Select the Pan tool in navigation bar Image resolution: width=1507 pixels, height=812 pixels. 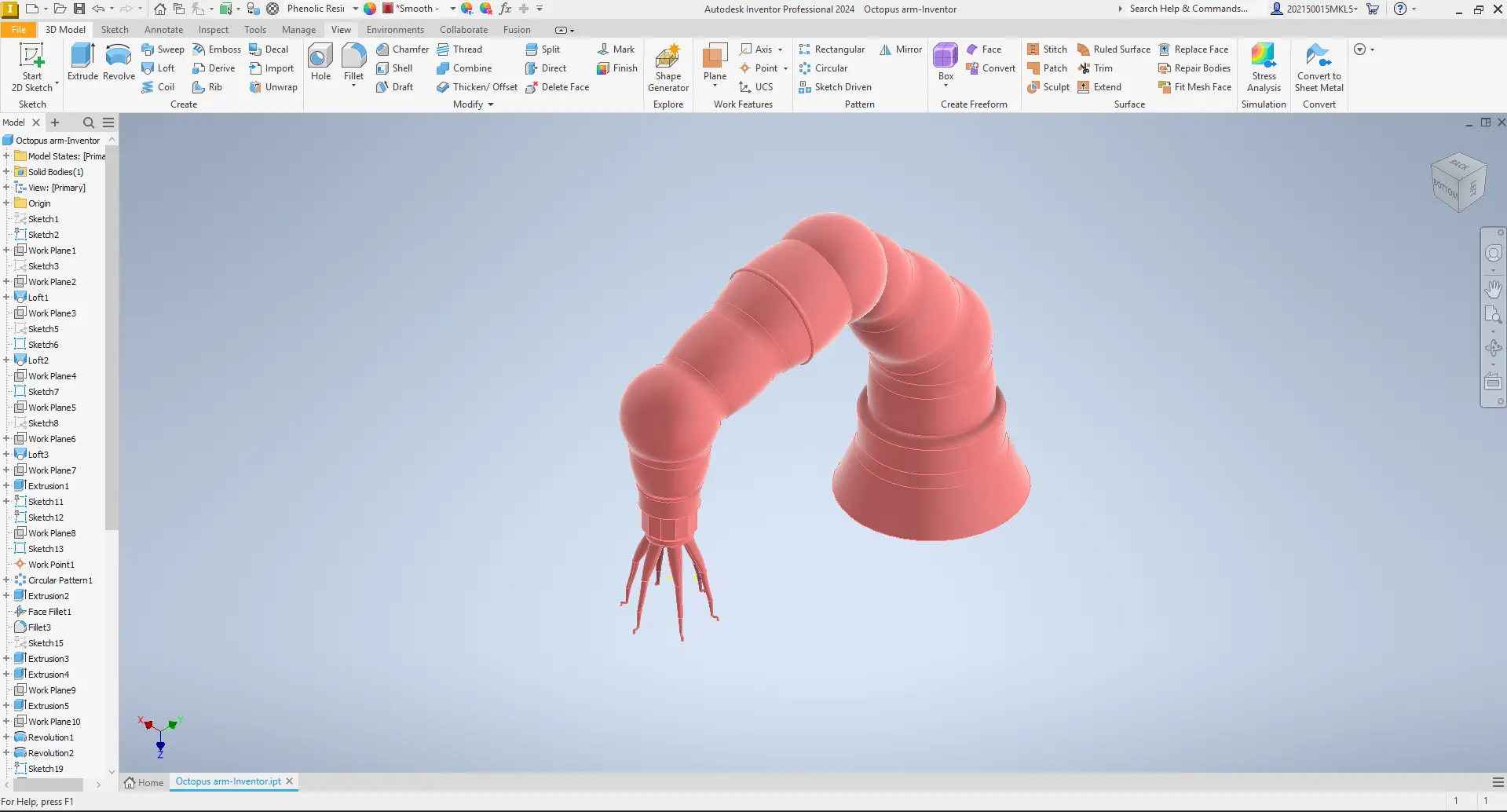click(x=1493, y=289)
